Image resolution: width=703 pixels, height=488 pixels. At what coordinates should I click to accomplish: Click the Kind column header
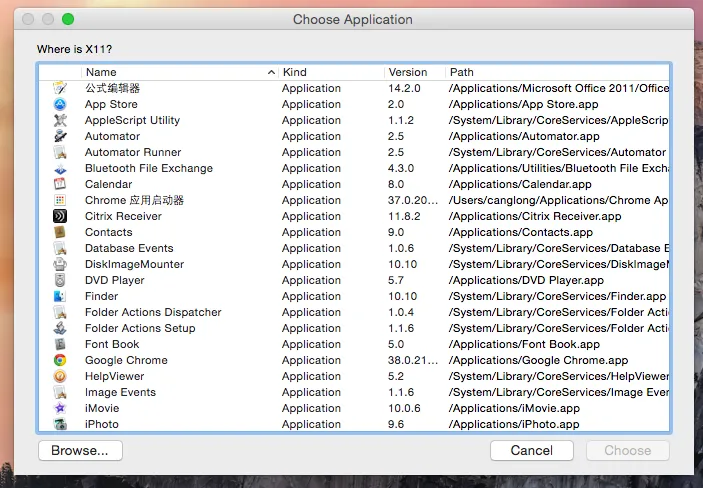click(331, 72)
